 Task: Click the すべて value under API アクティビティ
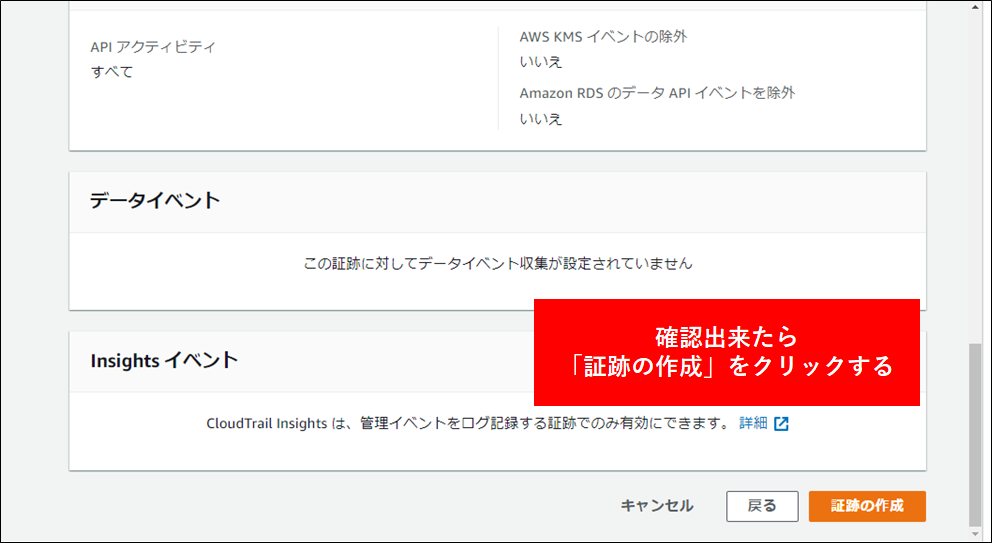112,72
